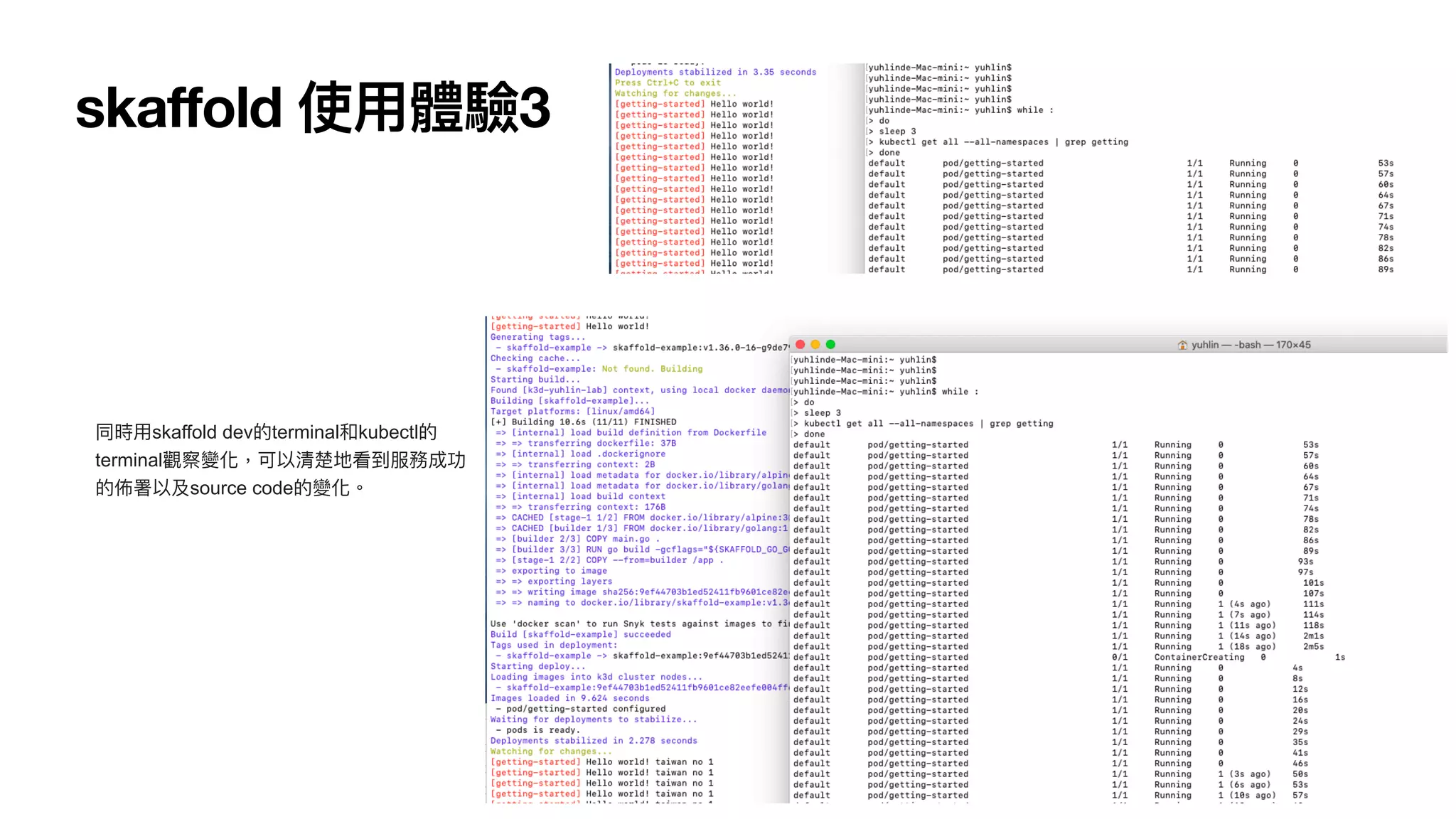Click 'Loading images into k3d cluster nodes...' line
The height and width of the screenshot is (819, 1456).
click(x=596, y=678)
